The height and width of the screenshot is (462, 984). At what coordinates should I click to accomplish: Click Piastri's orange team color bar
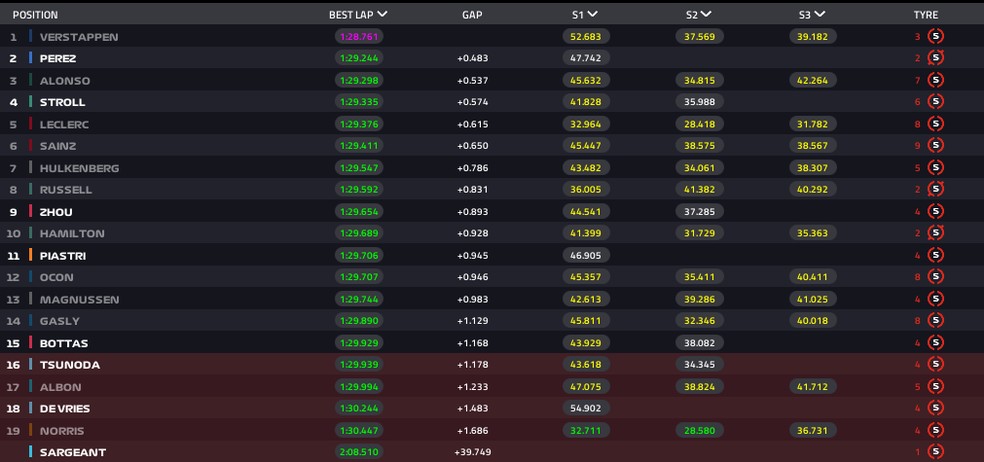pos(31,255)
